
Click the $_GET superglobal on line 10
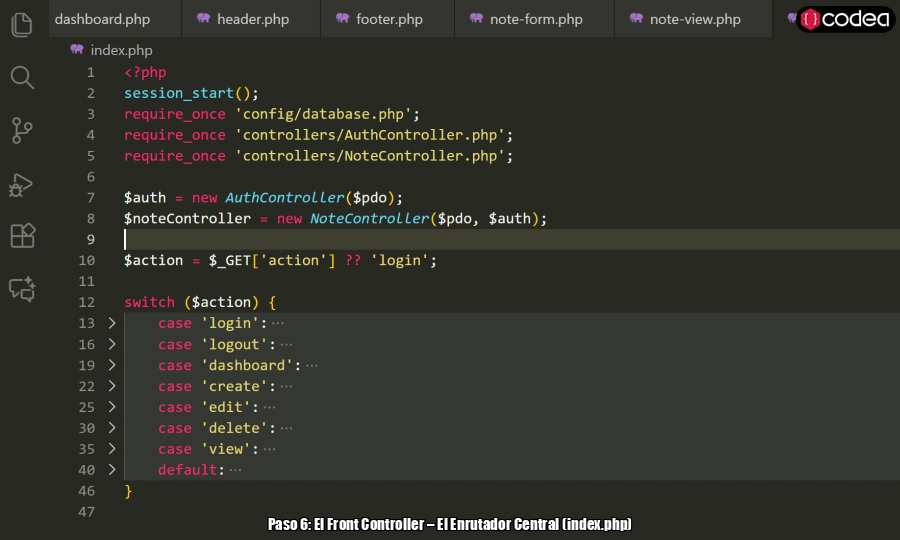click(x=230, y=260)
